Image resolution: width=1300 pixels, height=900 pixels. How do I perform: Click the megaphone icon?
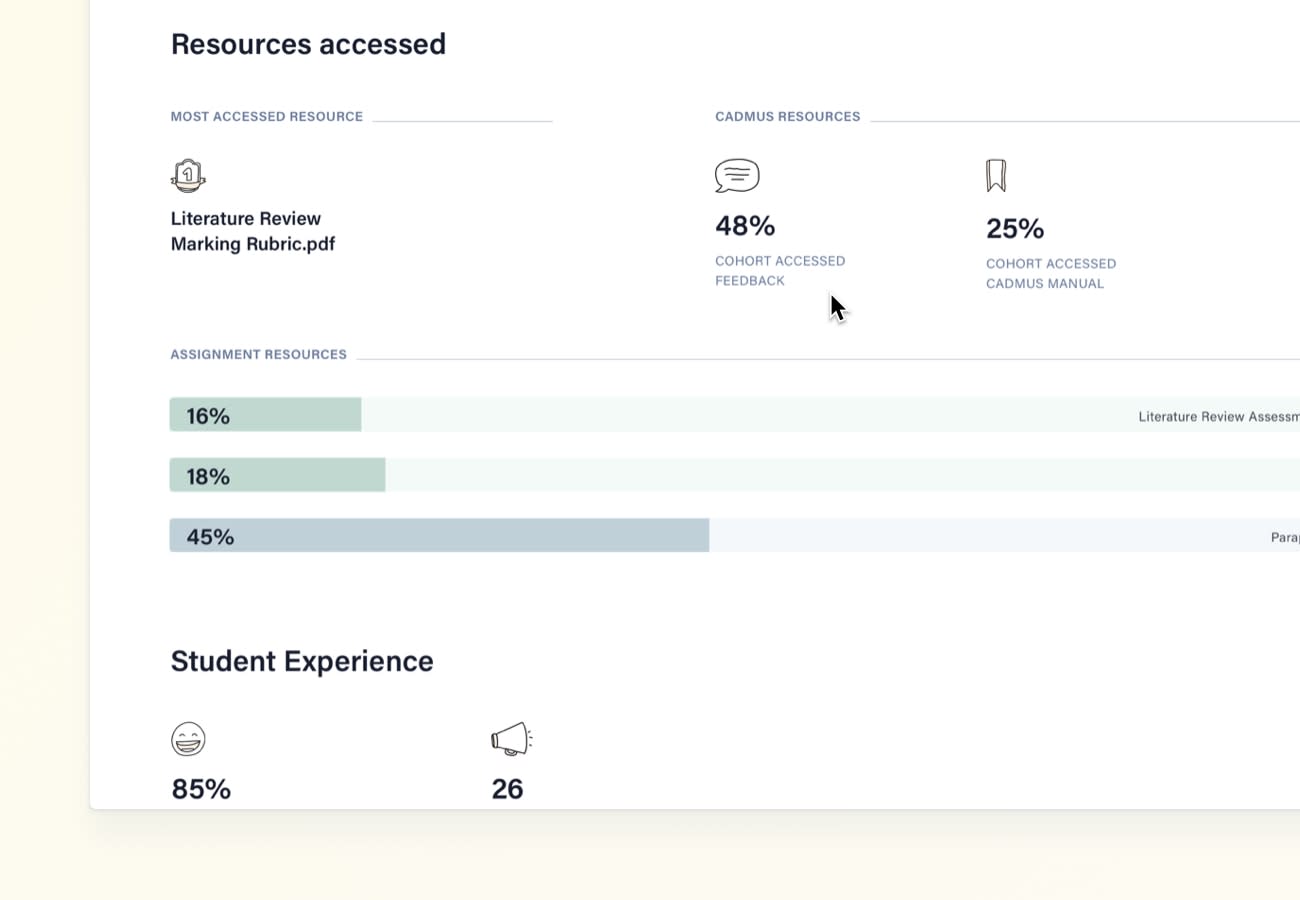(x=511, y=739)
